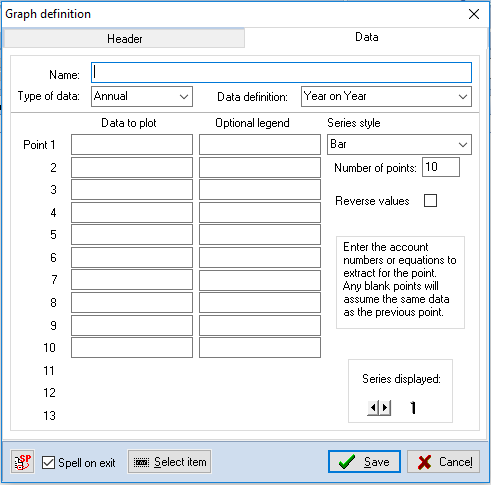The image size is (491, 485).
Task: Click the spell check icon button
Action: click(x=23, y=462)
